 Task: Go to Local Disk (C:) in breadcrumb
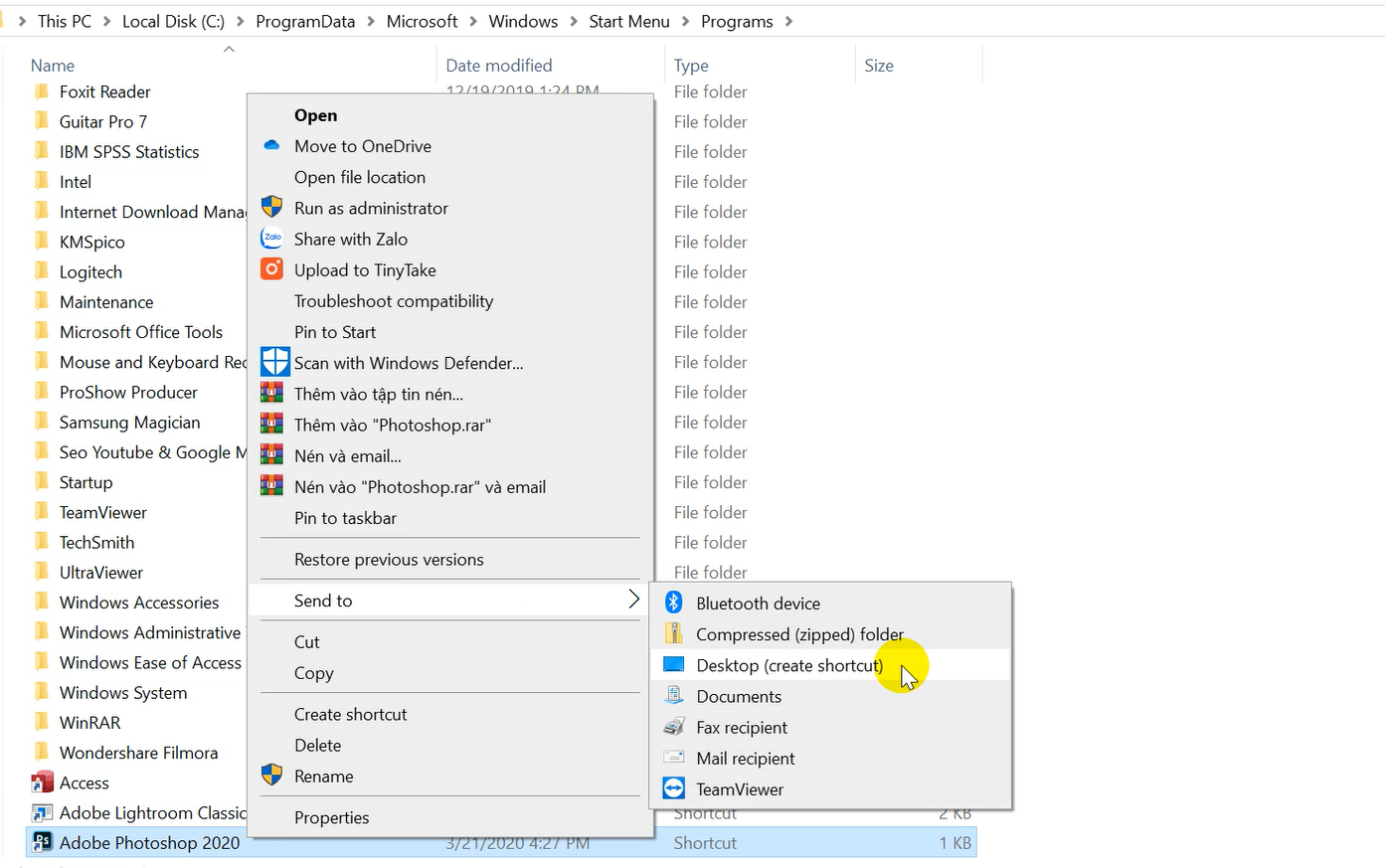[x=173, y=21]
